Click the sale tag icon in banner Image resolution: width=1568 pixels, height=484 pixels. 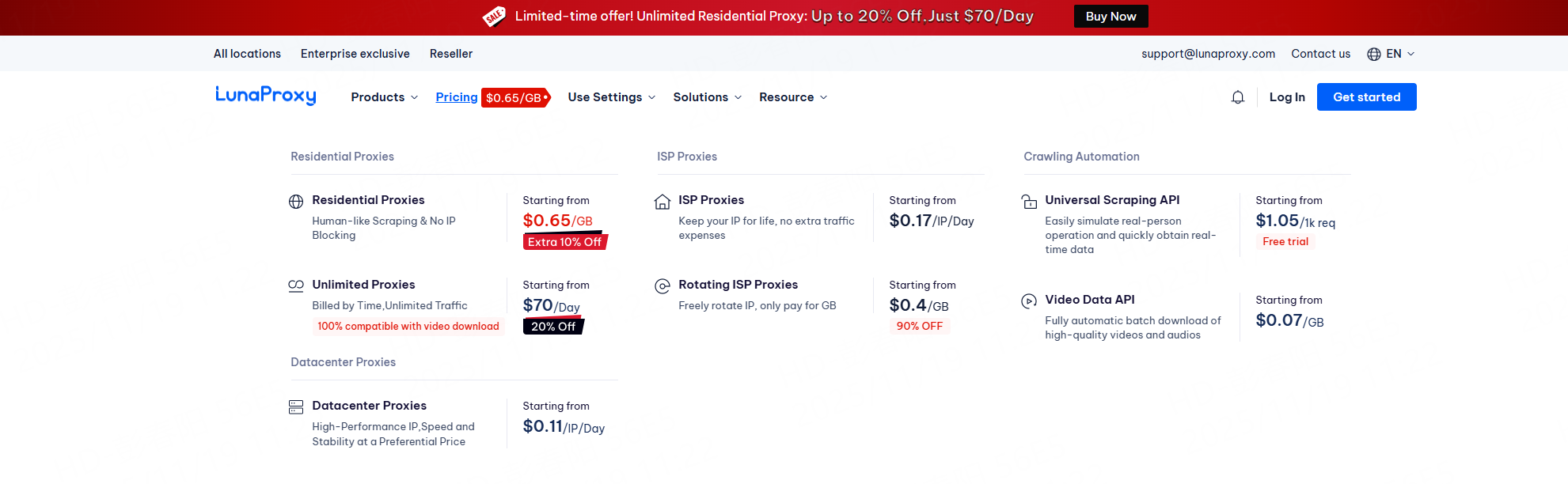[x=494, y=17]
